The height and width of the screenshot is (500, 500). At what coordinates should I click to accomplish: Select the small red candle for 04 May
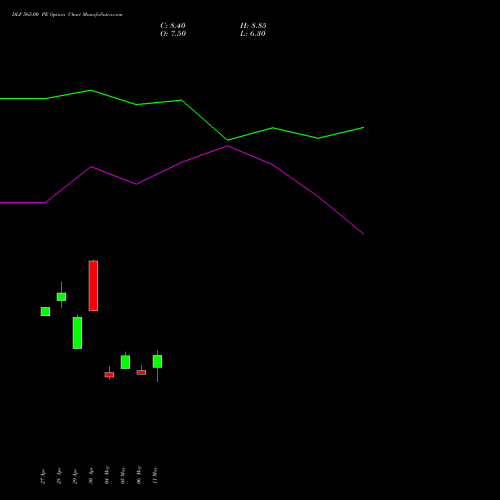(109, 374)
